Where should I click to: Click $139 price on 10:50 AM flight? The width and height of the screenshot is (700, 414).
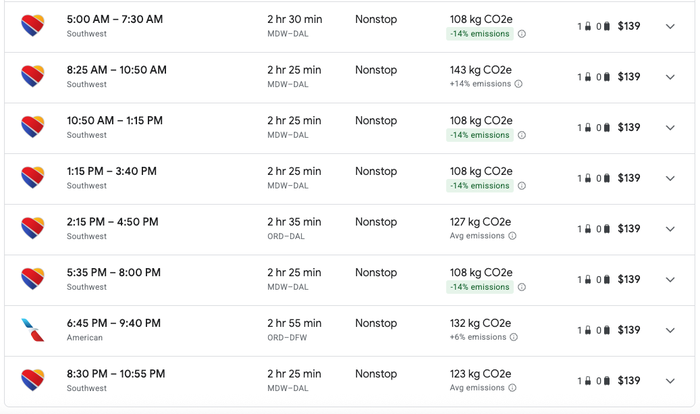click(x=629, y=128)
